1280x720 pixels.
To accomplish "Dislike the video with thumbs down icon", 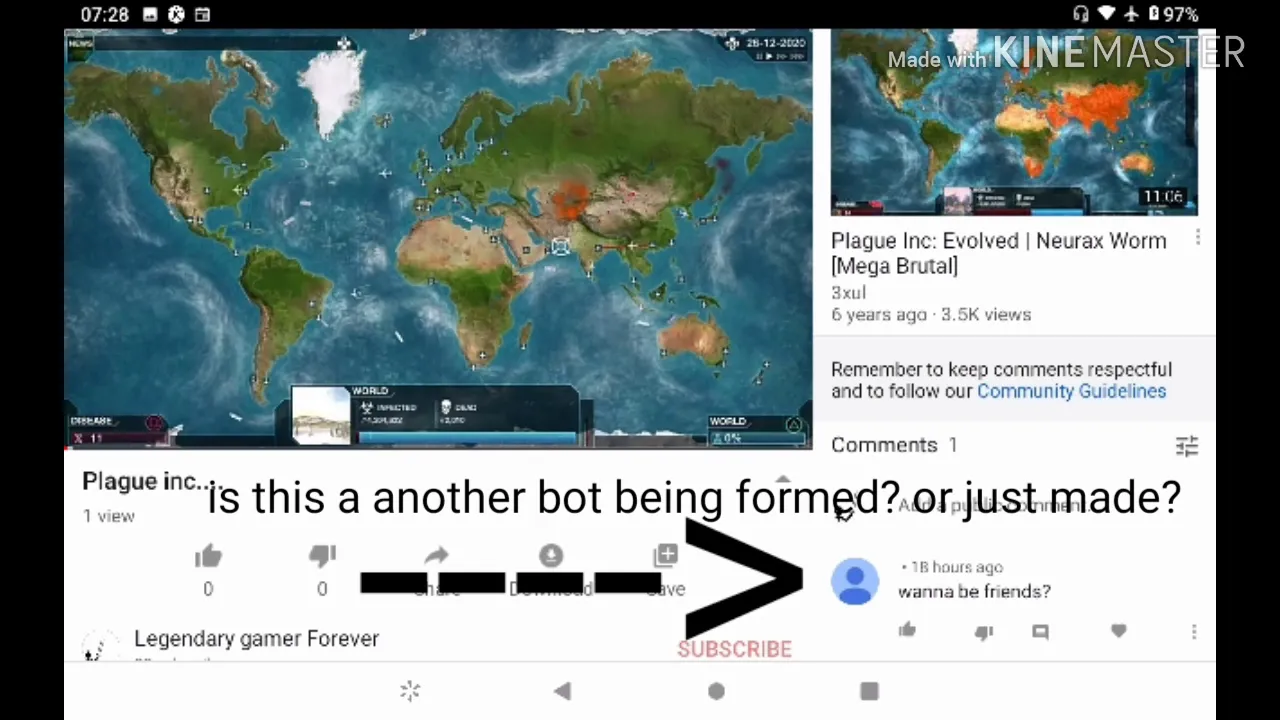I will point(322,556).
